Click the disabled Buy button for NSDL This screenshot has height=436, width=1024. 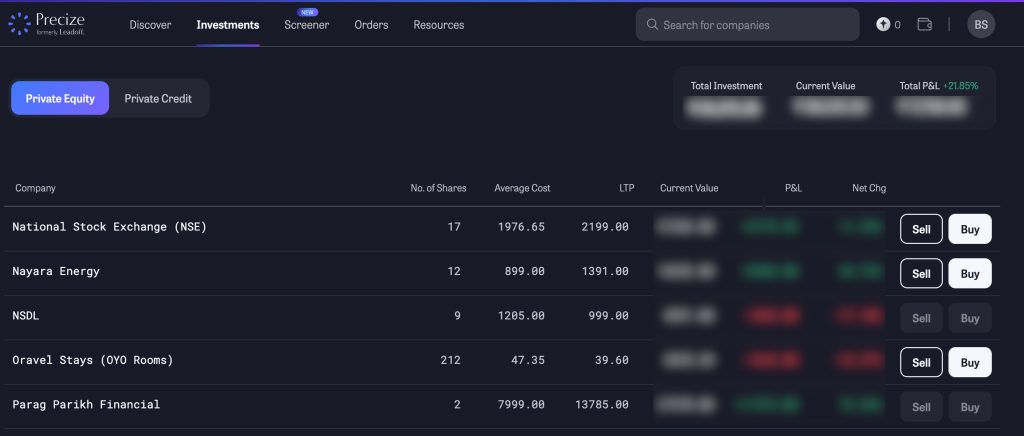970,318
